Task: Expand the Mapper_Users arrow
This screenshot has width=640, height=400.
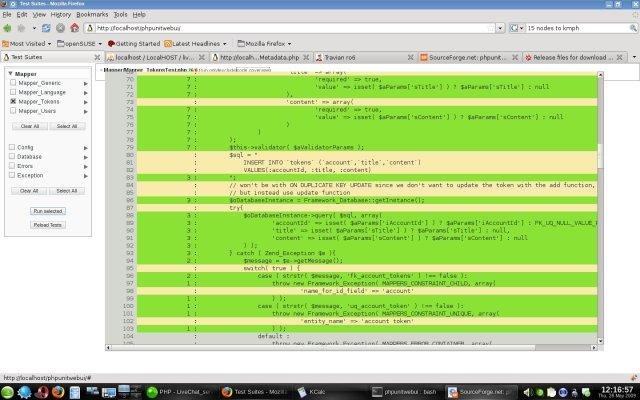Action: [x=86, y=111]
